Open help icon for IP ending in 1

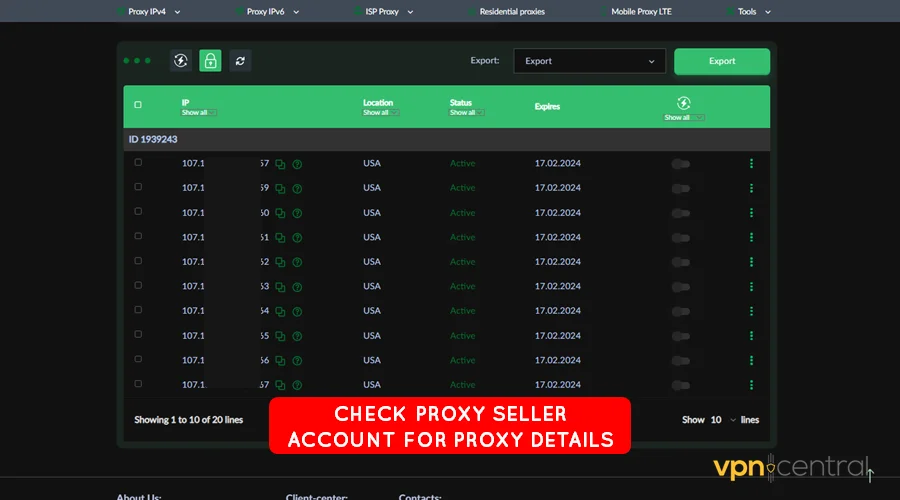pyautogui.click(x=297, y=238)
